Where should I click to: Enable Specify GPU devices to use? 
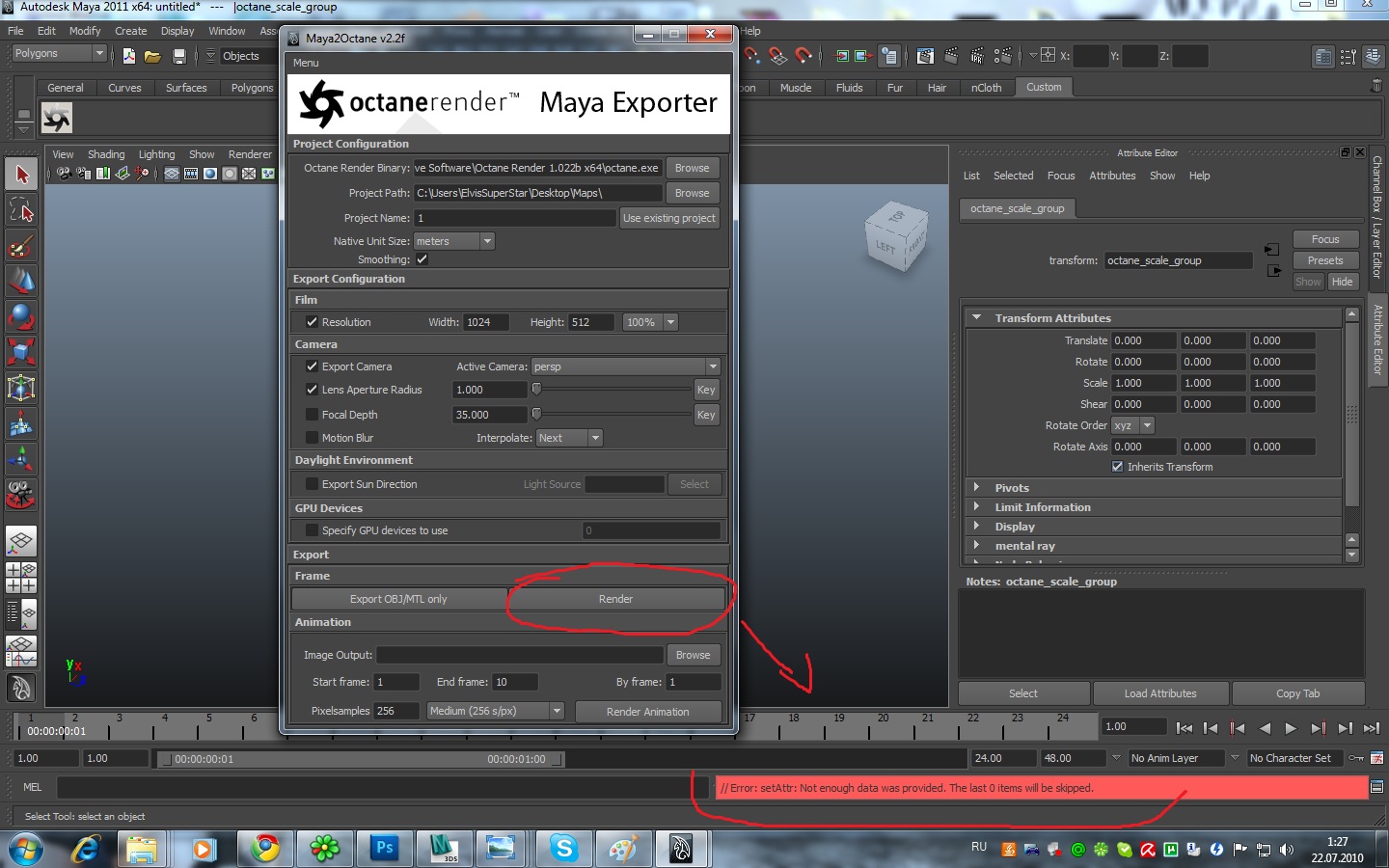tap(312, 530)
